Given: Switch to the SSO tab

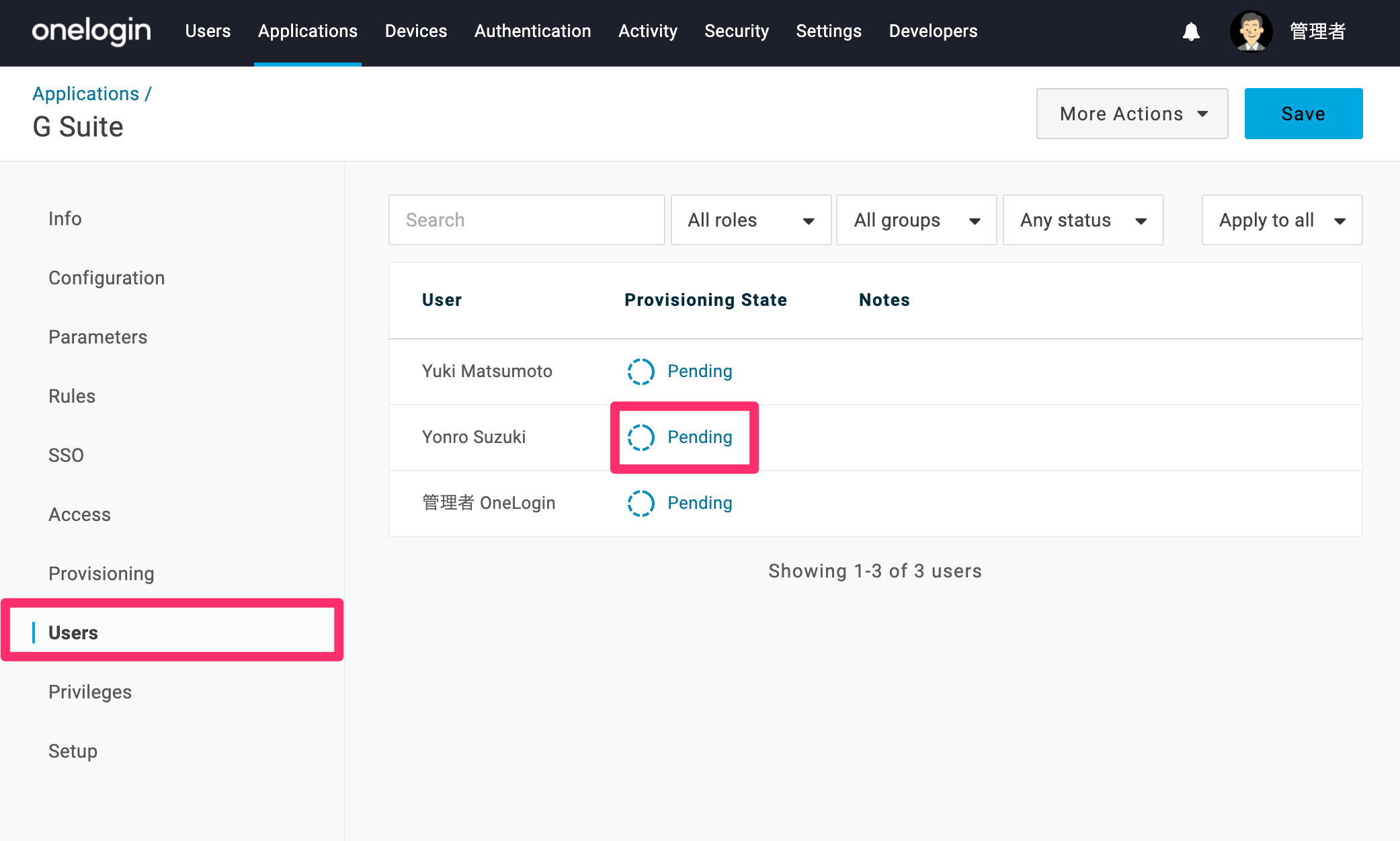Looking at the screenshot, I should click(x=66, y=455).
